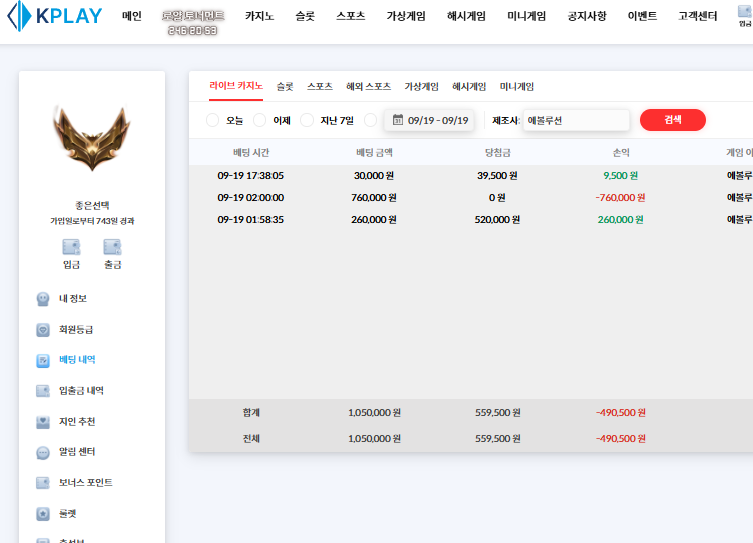Click the 합계 totals row label
This screenshot has width=753, height=543.
251,412
